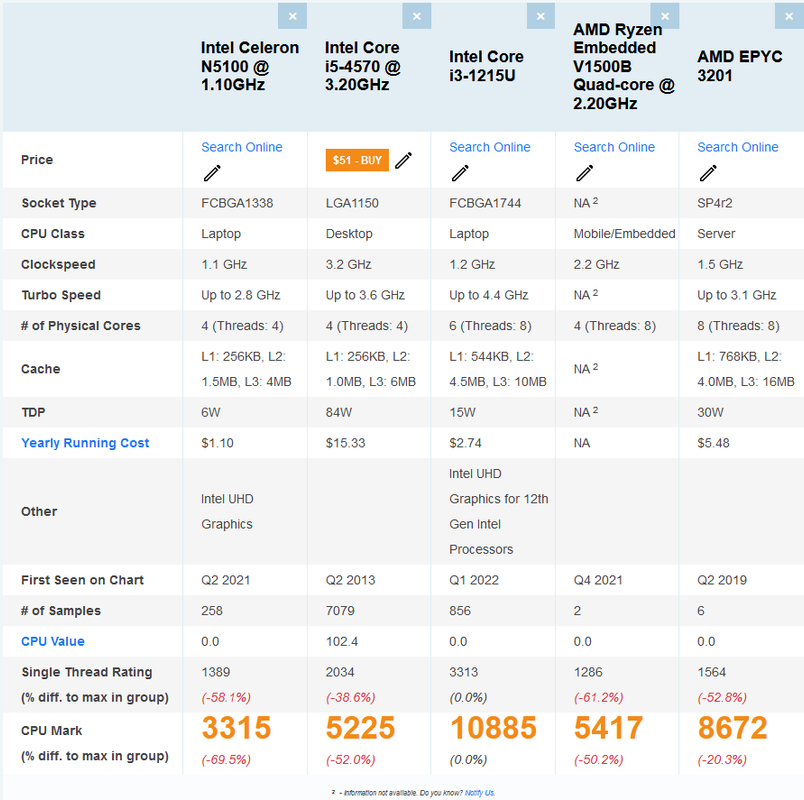Click turbo speed Up to 4.4 GHz
Image resolution: width=804 pixels, height=800 pixels.
489,295
